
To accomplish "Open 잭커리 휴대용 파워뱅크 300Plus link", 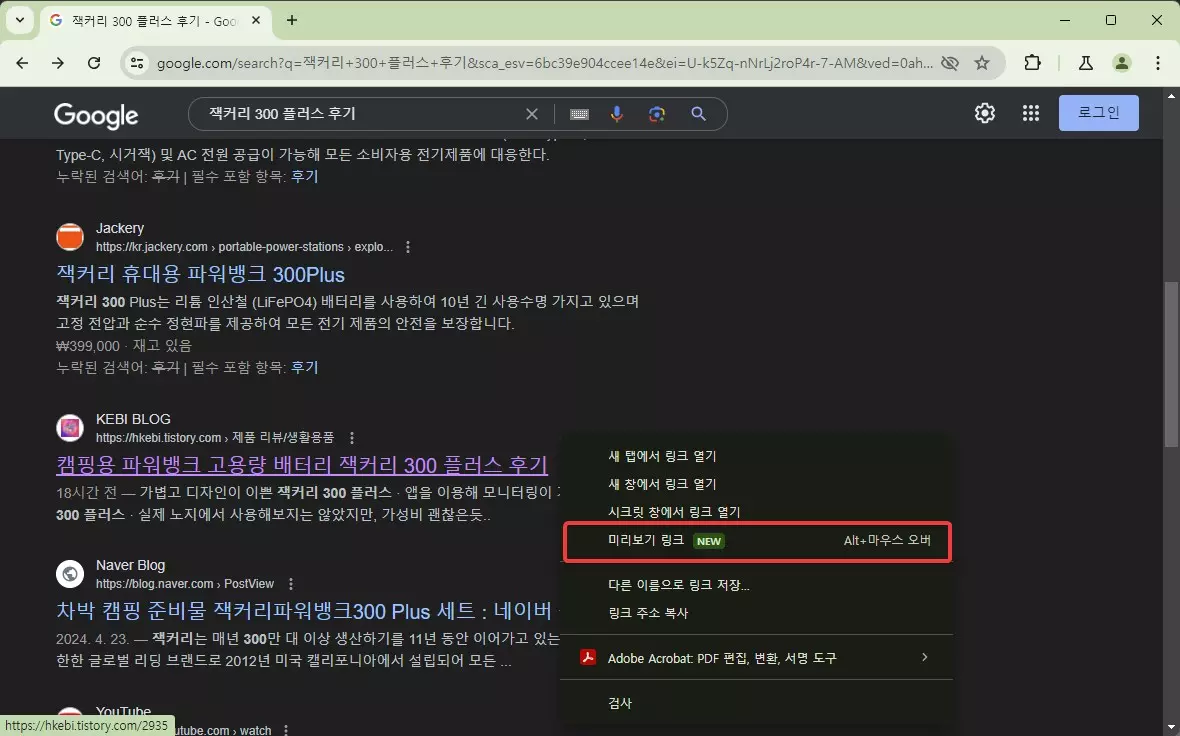I will pyautogui.click(x=200, y=275).
